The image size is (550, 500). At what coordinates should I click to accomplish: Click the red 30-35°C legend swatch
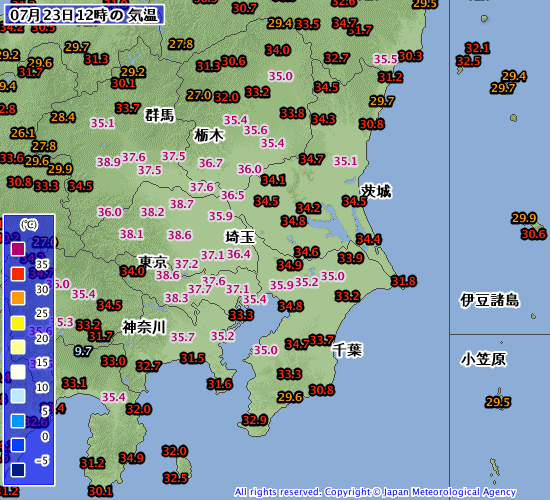[x=18, y=273]
